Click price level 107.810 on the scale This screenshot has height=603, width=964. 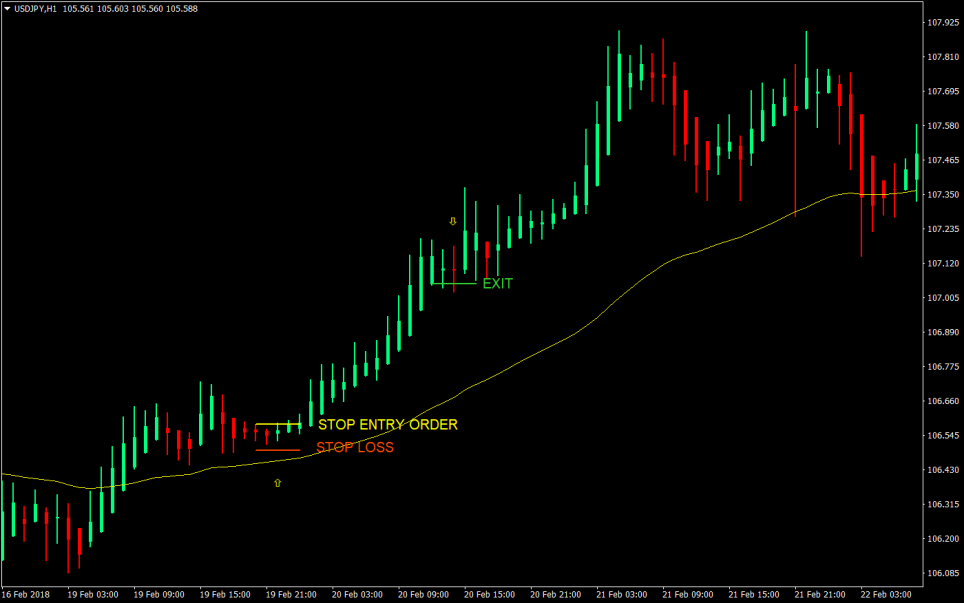tap(943, 57)
